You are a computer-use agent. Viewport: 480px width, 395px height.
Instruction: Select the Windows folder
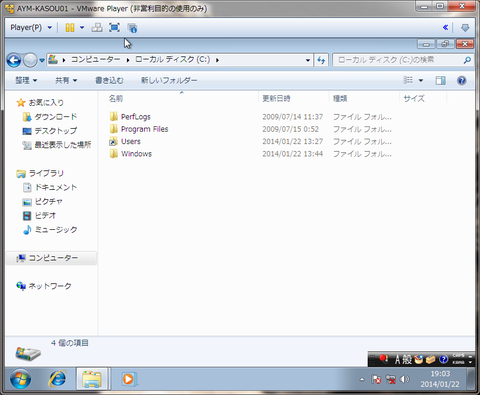136,154
